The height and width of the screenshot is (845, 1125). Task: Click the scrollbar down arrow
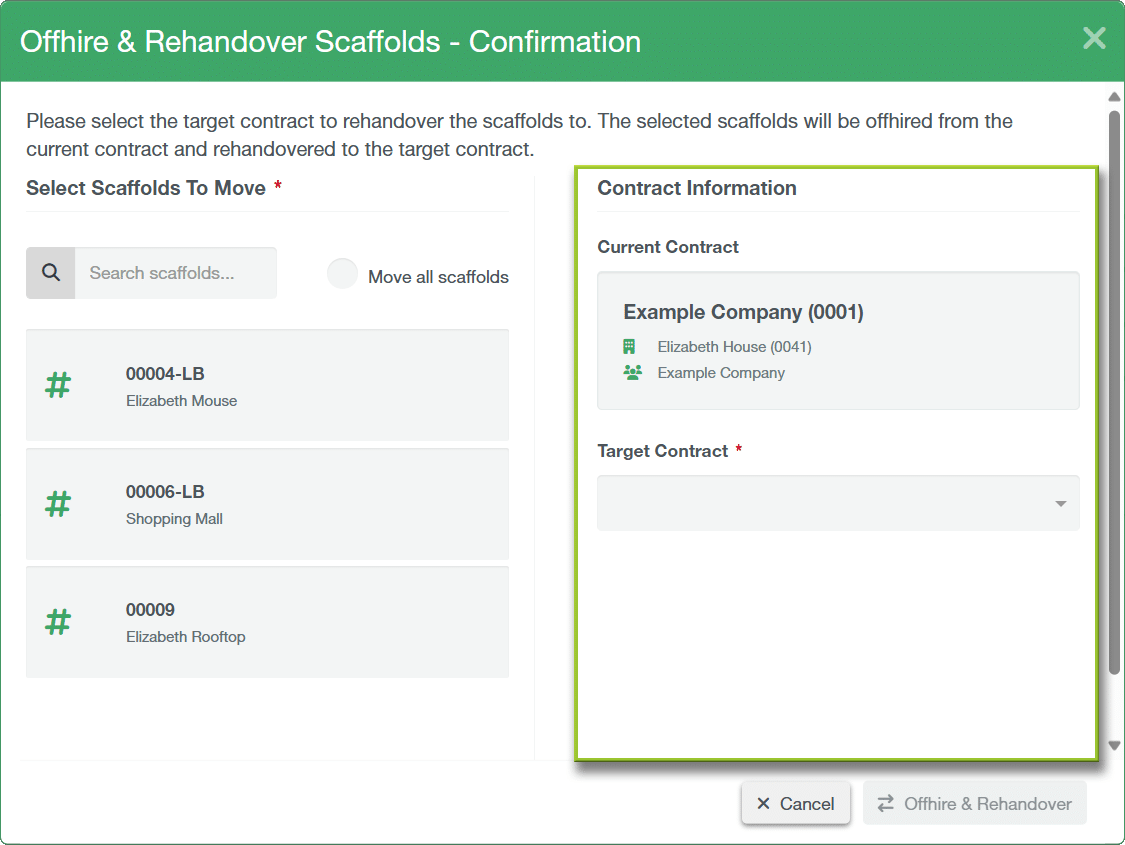coord(1114,746)
